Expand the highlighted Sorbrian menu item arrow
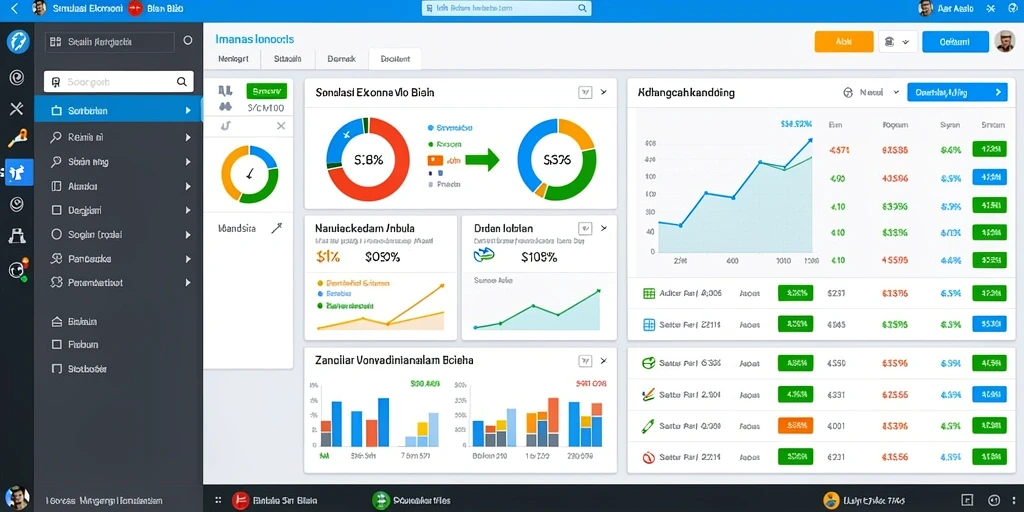 coord(188,111)
